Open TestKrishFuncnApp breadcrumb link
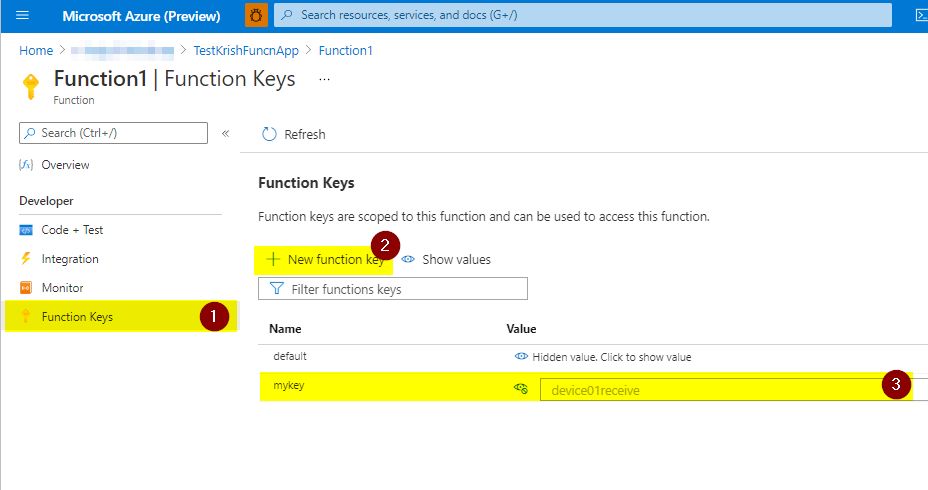Screen dimensions: 928x490 (246, 51)
